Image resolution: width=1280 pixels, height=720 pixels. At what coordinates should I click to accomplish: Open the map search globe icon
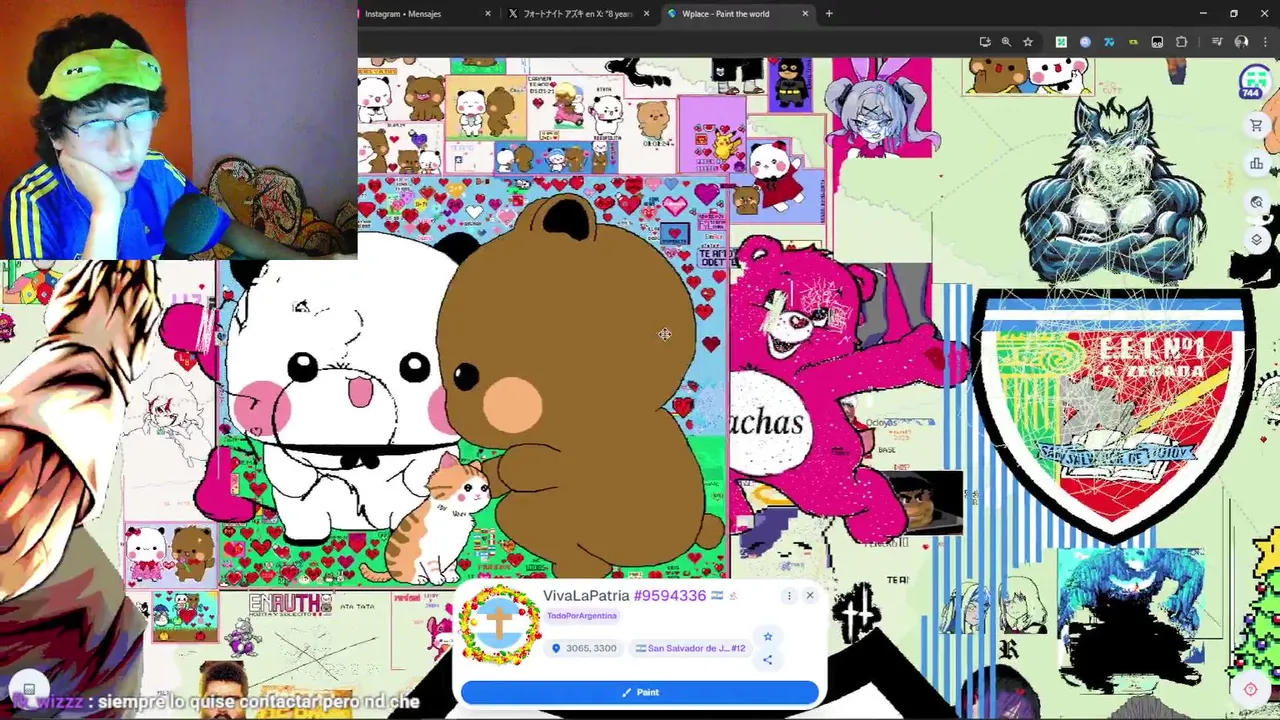[x=1256, y=201]
